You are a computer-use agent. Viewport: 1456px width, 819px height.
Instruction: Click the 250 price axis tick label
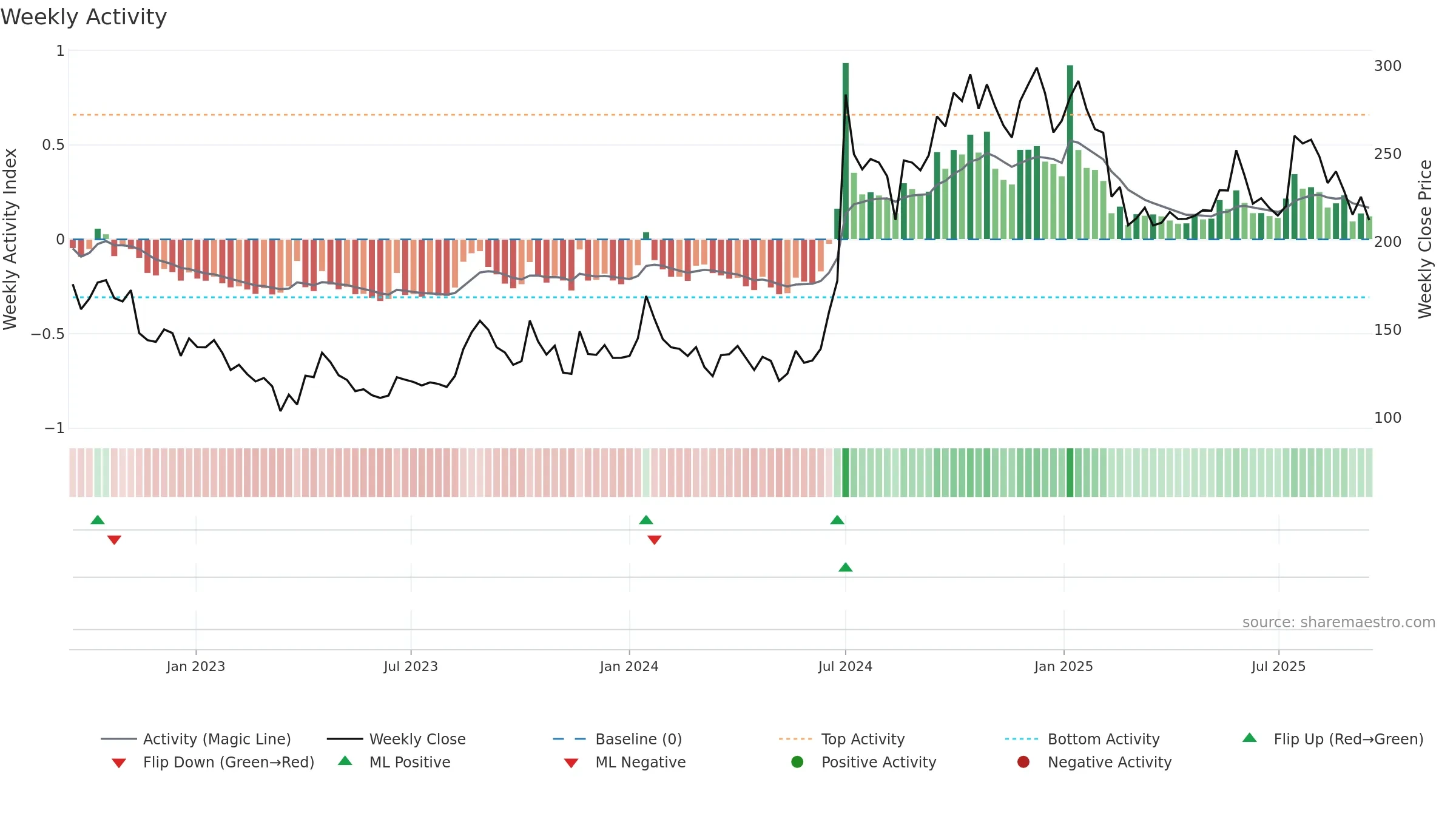tap(1387, 154)
